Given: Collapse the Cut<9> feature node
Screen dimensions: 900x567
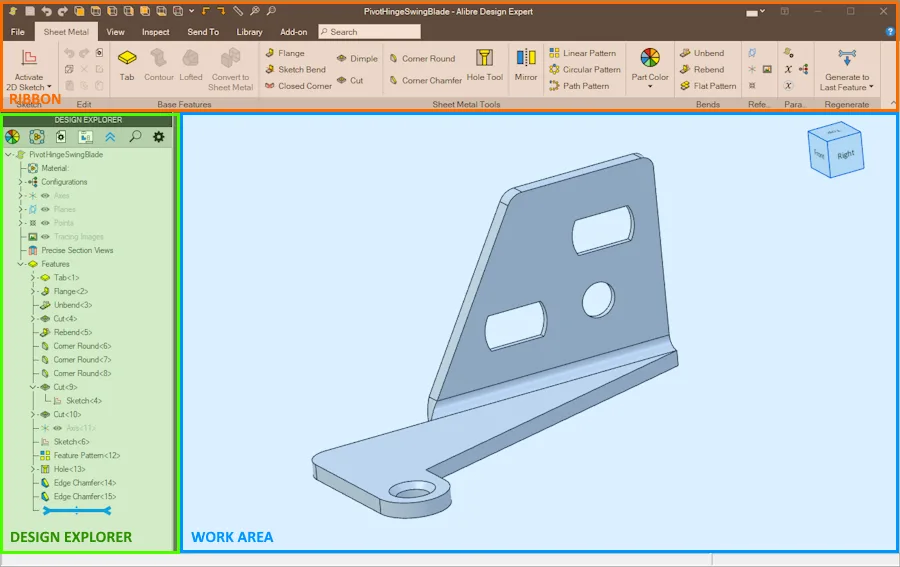Looking at the screenshot, I should pos(33,387).
